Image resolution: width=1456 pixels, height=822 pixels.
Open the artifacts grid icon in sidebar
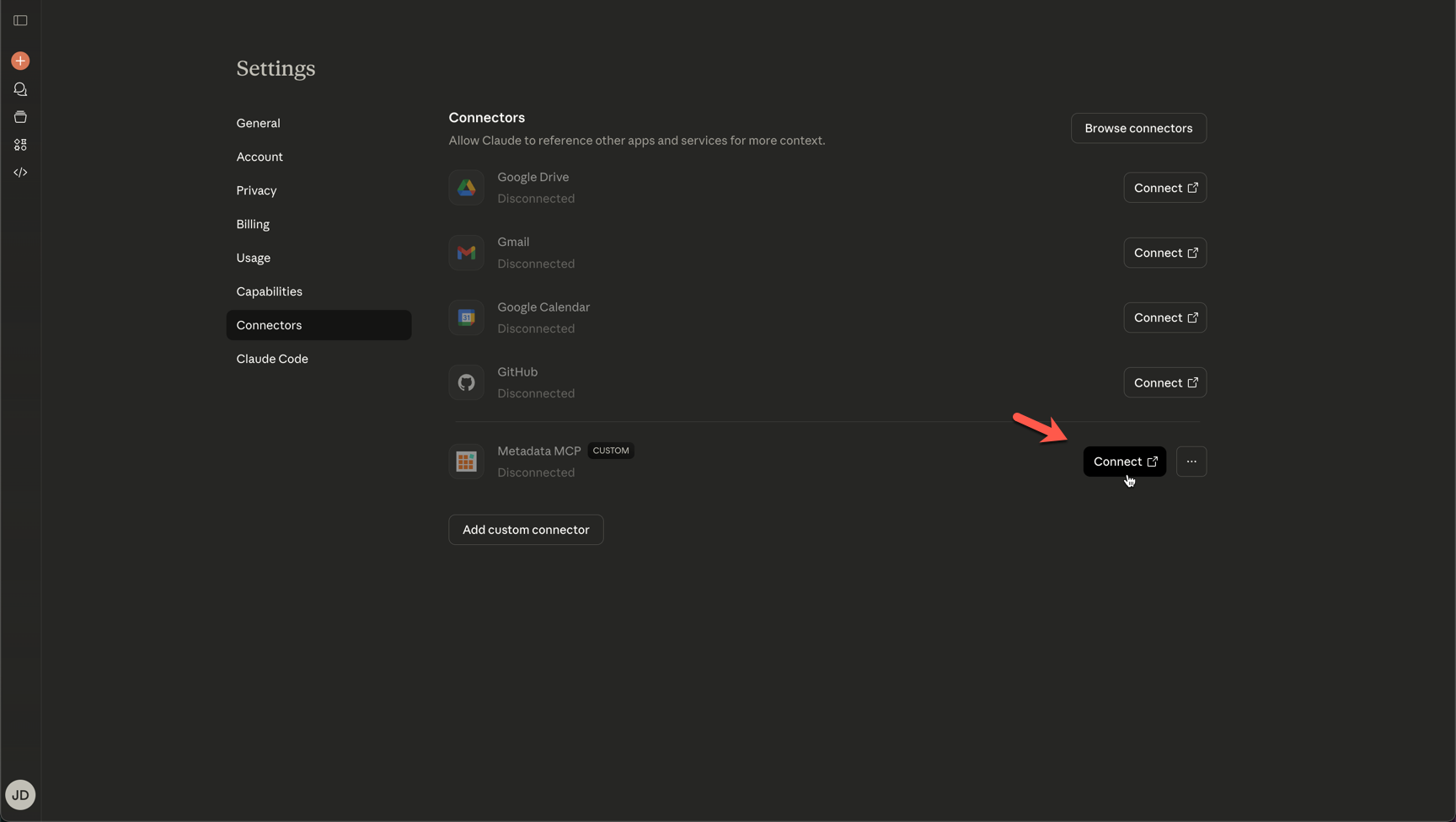(20, 145)
